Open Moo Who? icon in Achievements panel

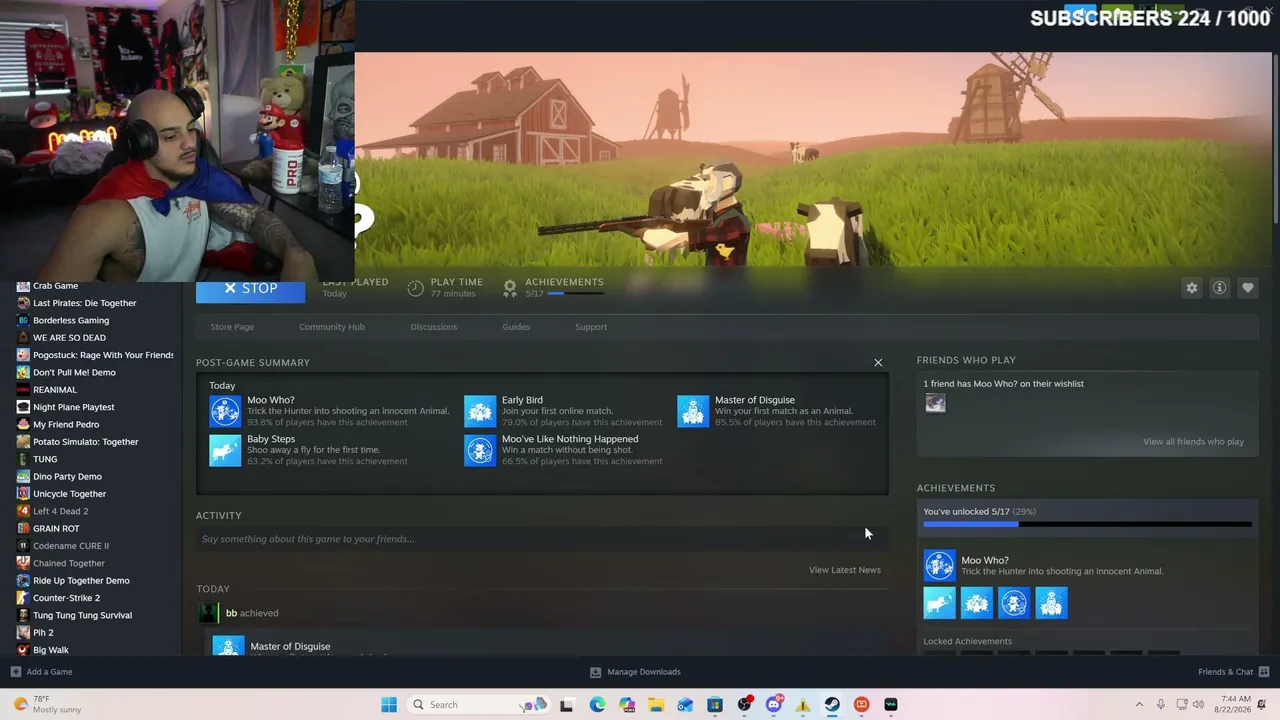point(939,566)
